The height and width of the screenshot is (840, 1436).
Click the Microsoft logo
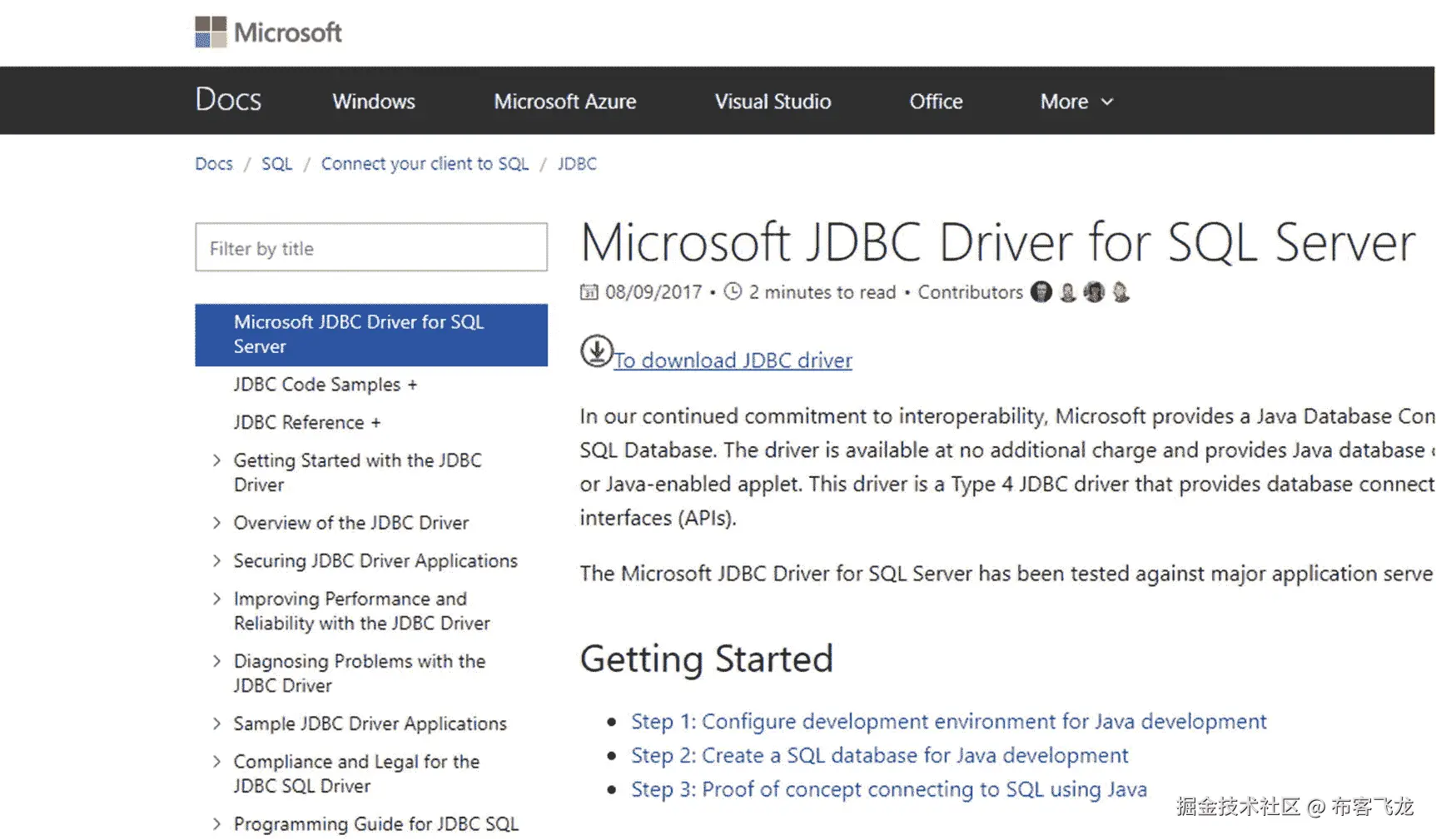(268, 32)
